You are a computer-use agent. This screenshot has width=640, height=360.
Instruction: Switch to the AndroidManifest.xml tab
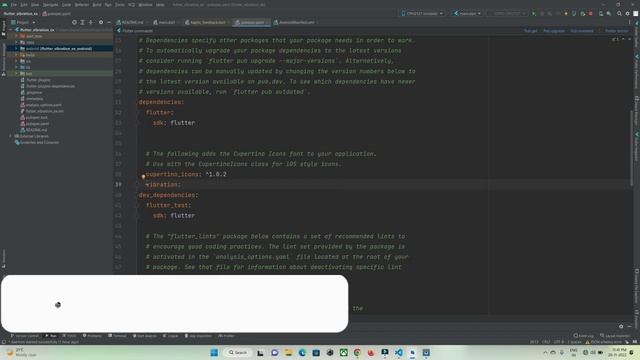pos(296,22)
